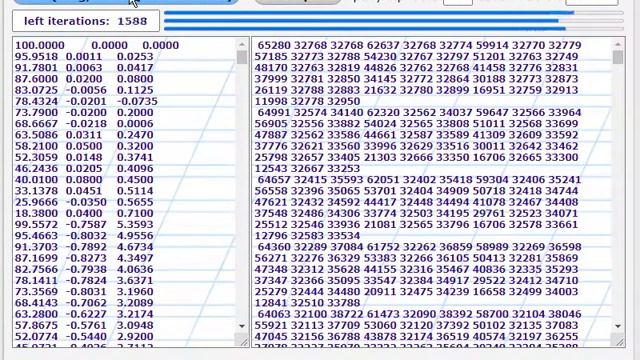Select value 58.2100 in left panel
Viewport: 640px width, 360px height.
tap(36, 146)
